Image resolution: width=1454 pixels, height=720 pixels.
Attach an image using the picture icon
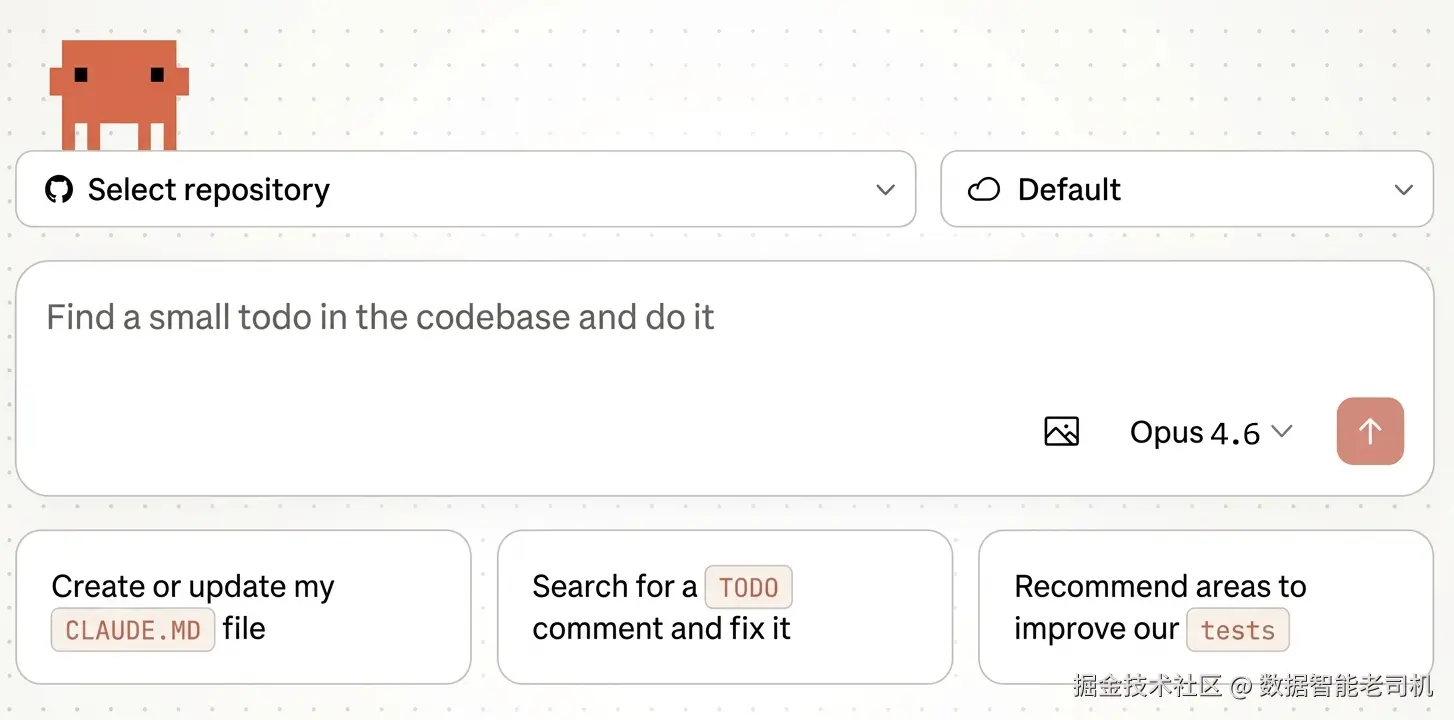tap(1061, 431)
